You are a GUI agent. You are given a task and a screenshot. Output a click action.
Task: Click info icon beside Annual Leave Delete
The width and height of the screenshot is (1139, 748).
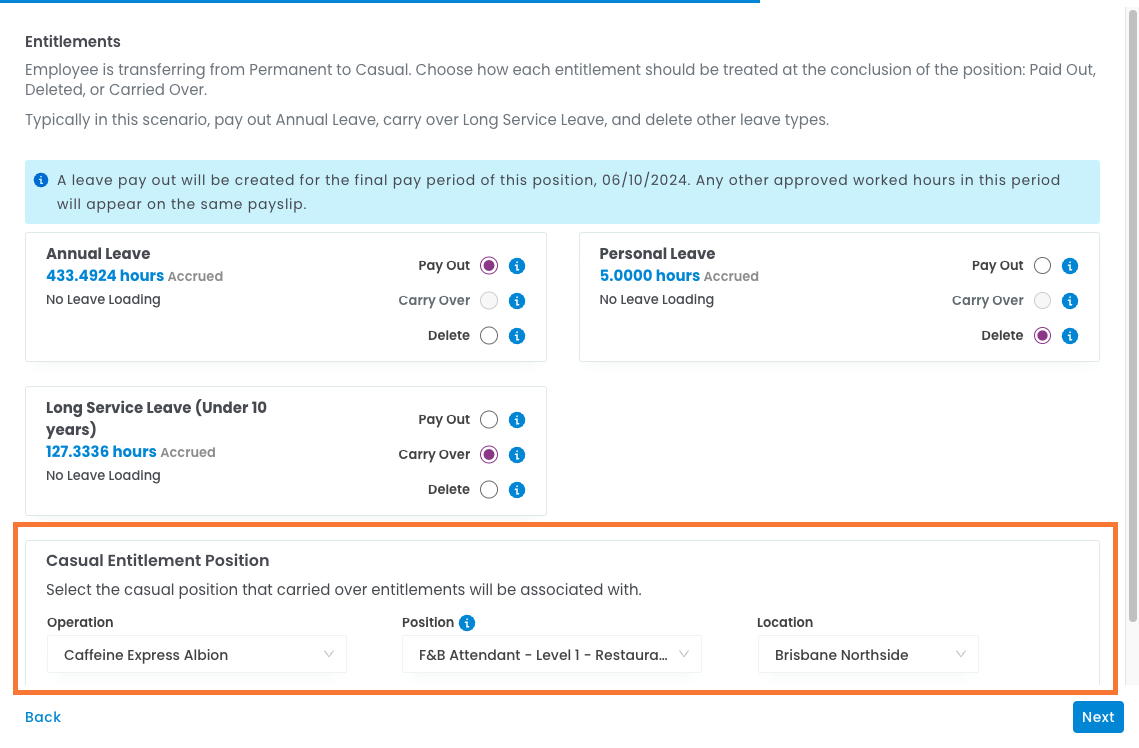(517, 336)
